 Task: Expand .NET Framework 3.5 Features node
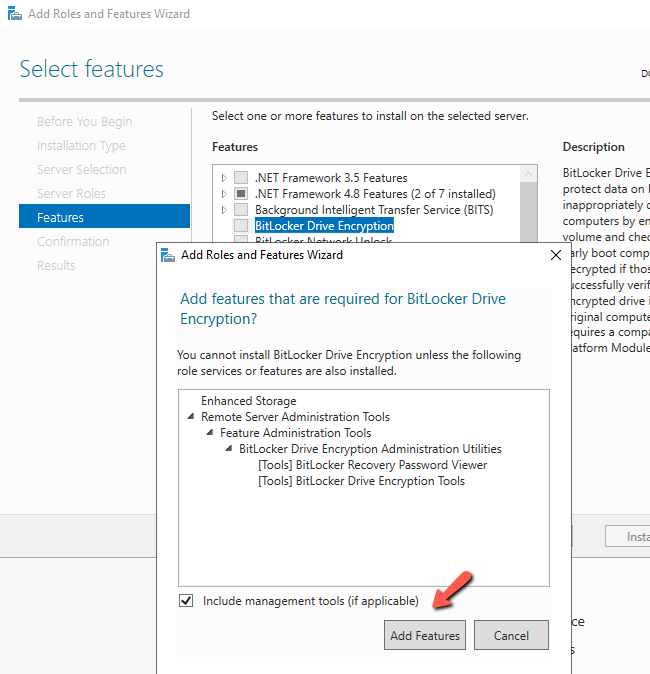(x=224, y=178)
